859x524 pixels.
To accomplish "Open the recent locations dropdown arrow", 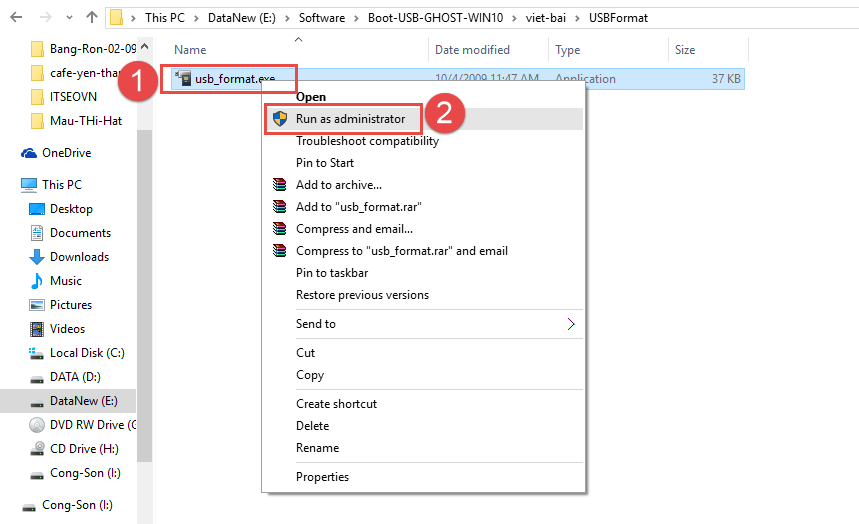I will pyautogui.click(x=67, y=17).
